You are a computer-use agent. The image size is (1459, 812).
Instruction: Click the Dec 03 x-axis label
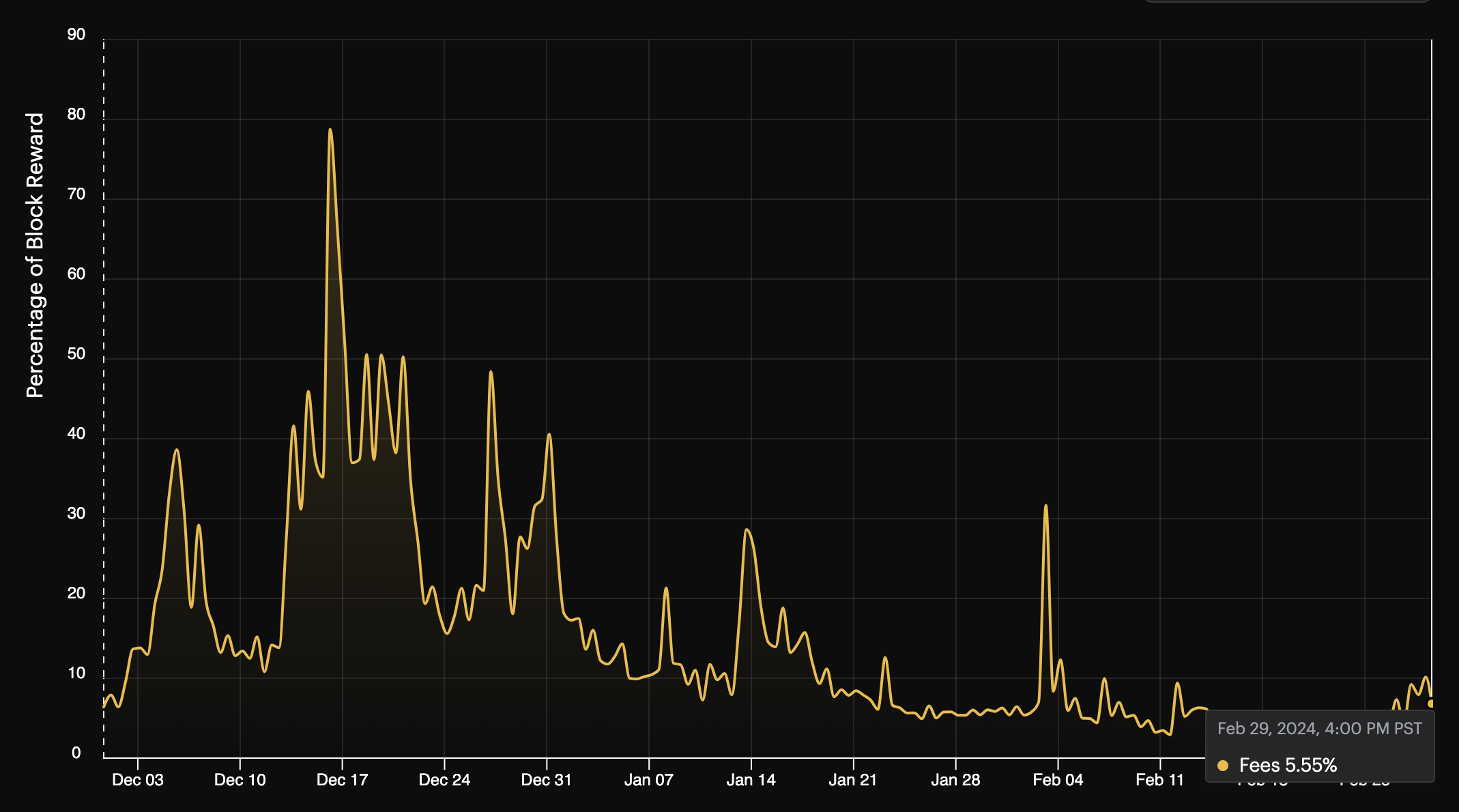[138, 780]
